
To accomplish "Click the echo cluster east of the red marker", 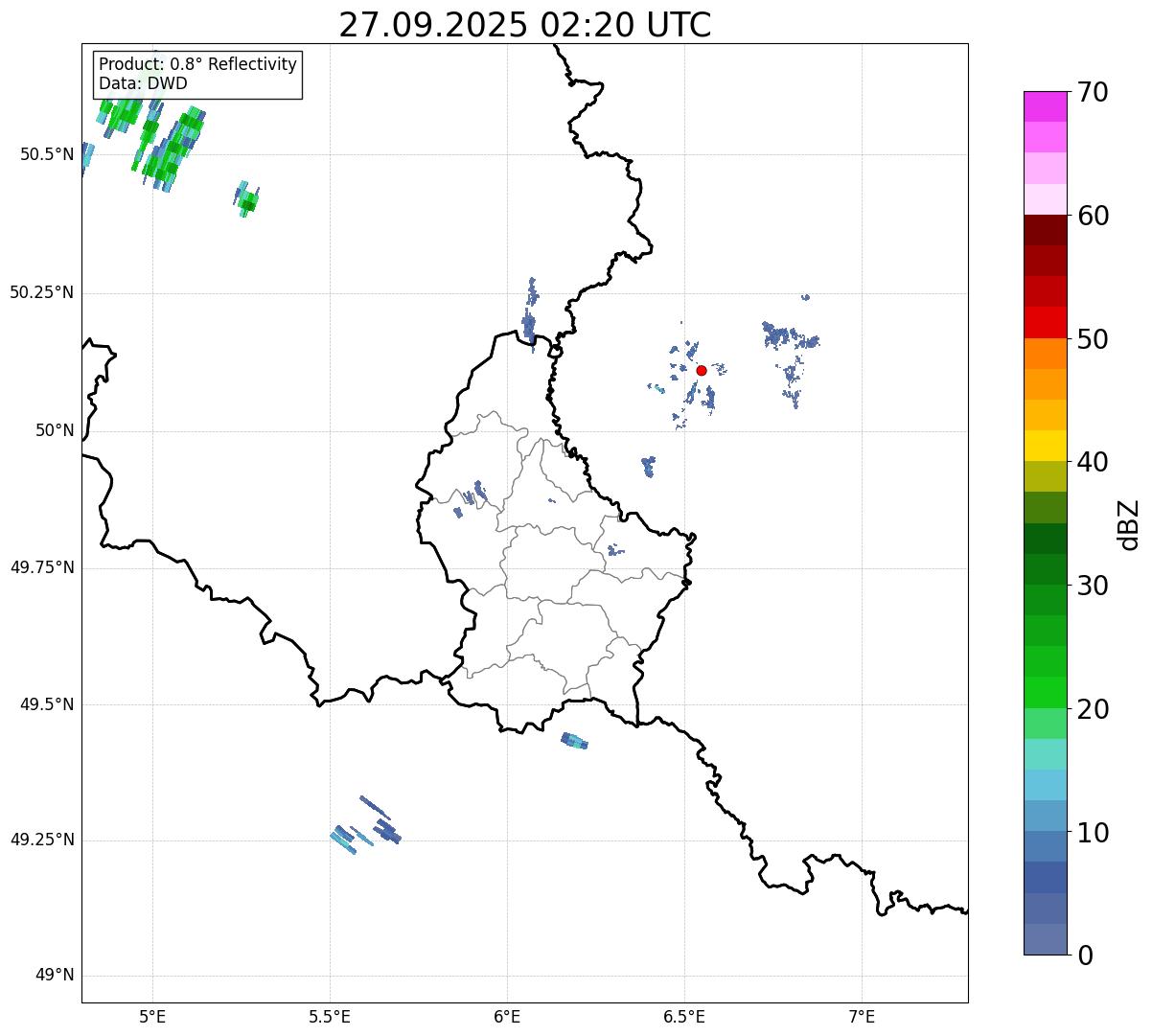I will click(x=788, y=339).
